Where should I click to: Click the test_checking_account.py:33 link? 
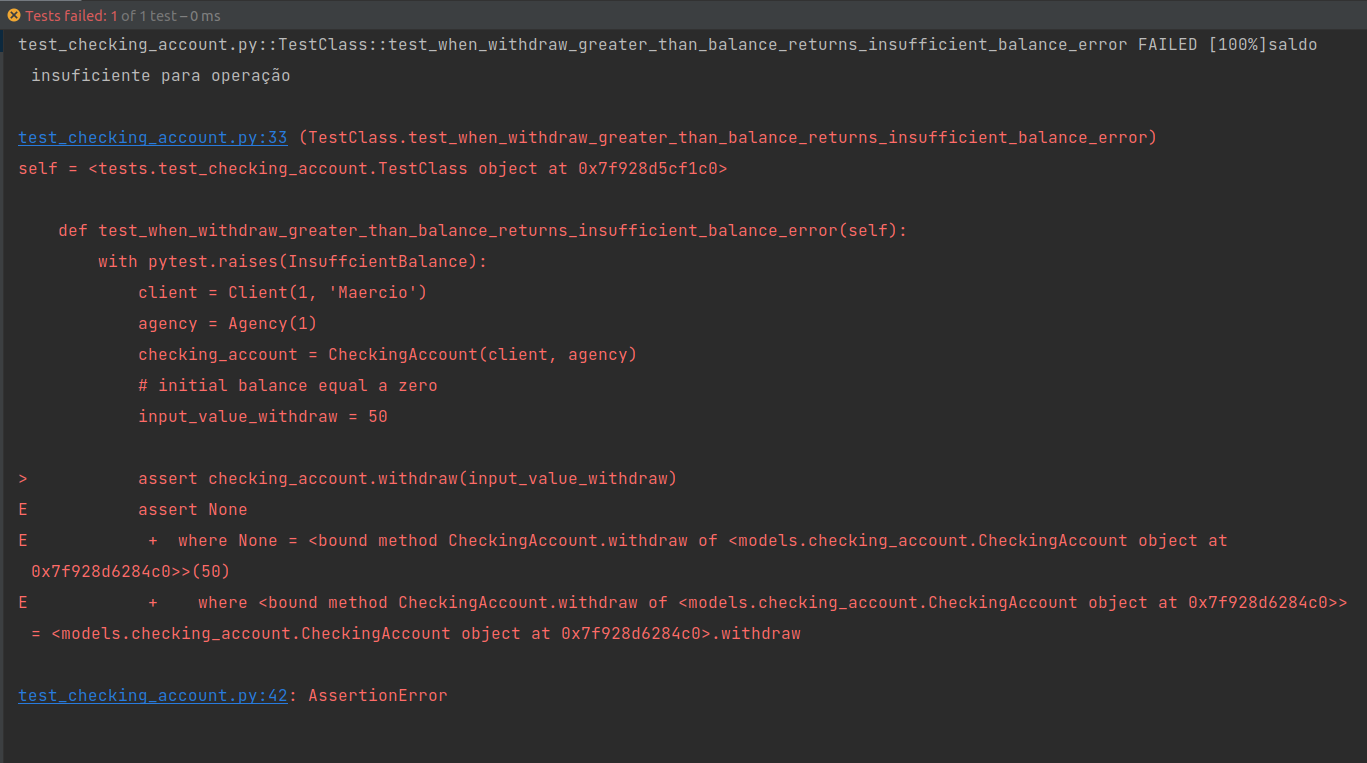[x=153, y=137]
